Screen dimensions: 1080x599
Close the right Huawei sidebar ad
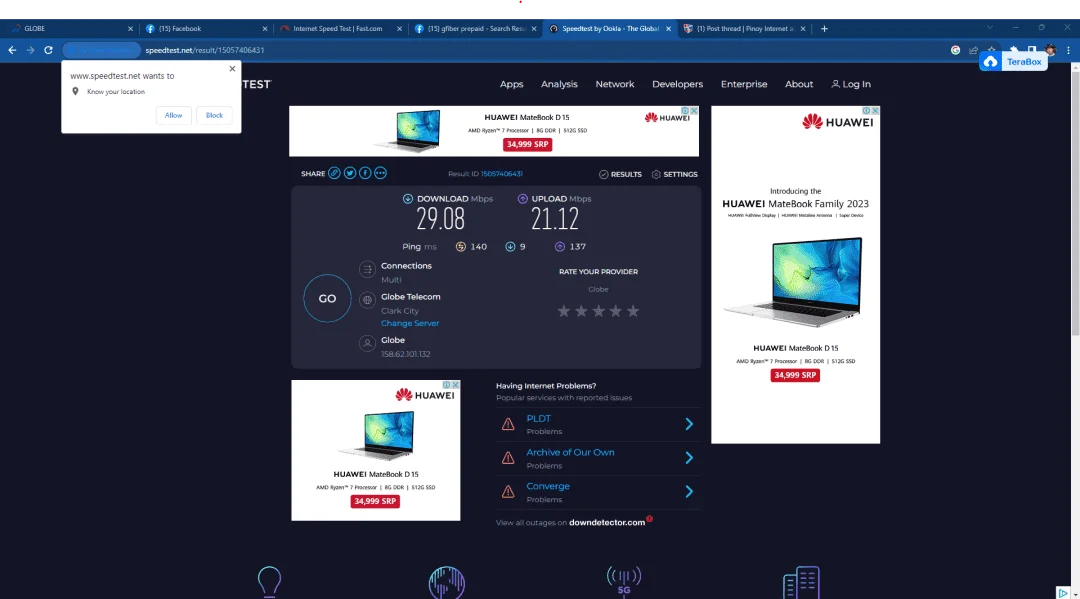875,111
